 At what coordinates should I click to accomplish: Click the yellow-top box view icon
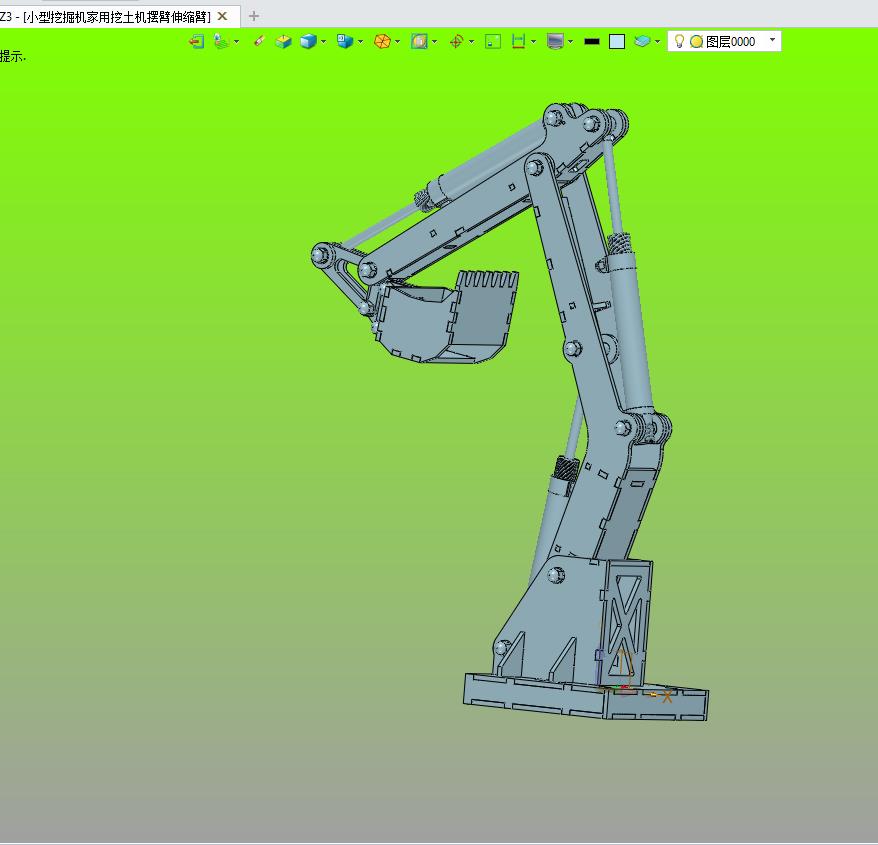pos(284,41)
